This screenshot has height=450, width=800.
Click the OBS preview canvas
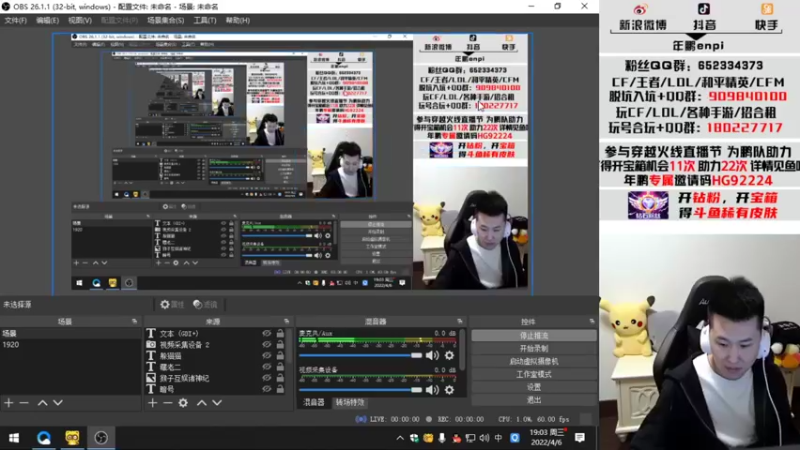point(292,164)
